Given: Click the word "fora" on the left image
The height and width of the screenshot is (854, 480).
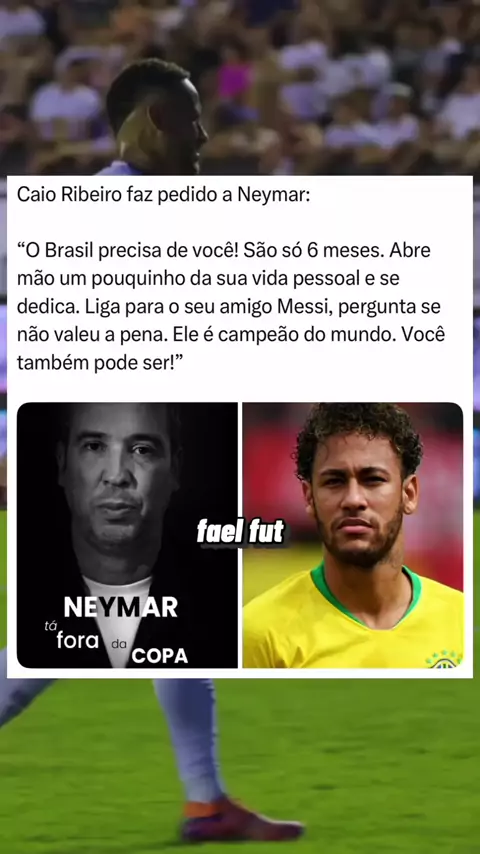Looking at the screenshot, I should click(78, 640).
